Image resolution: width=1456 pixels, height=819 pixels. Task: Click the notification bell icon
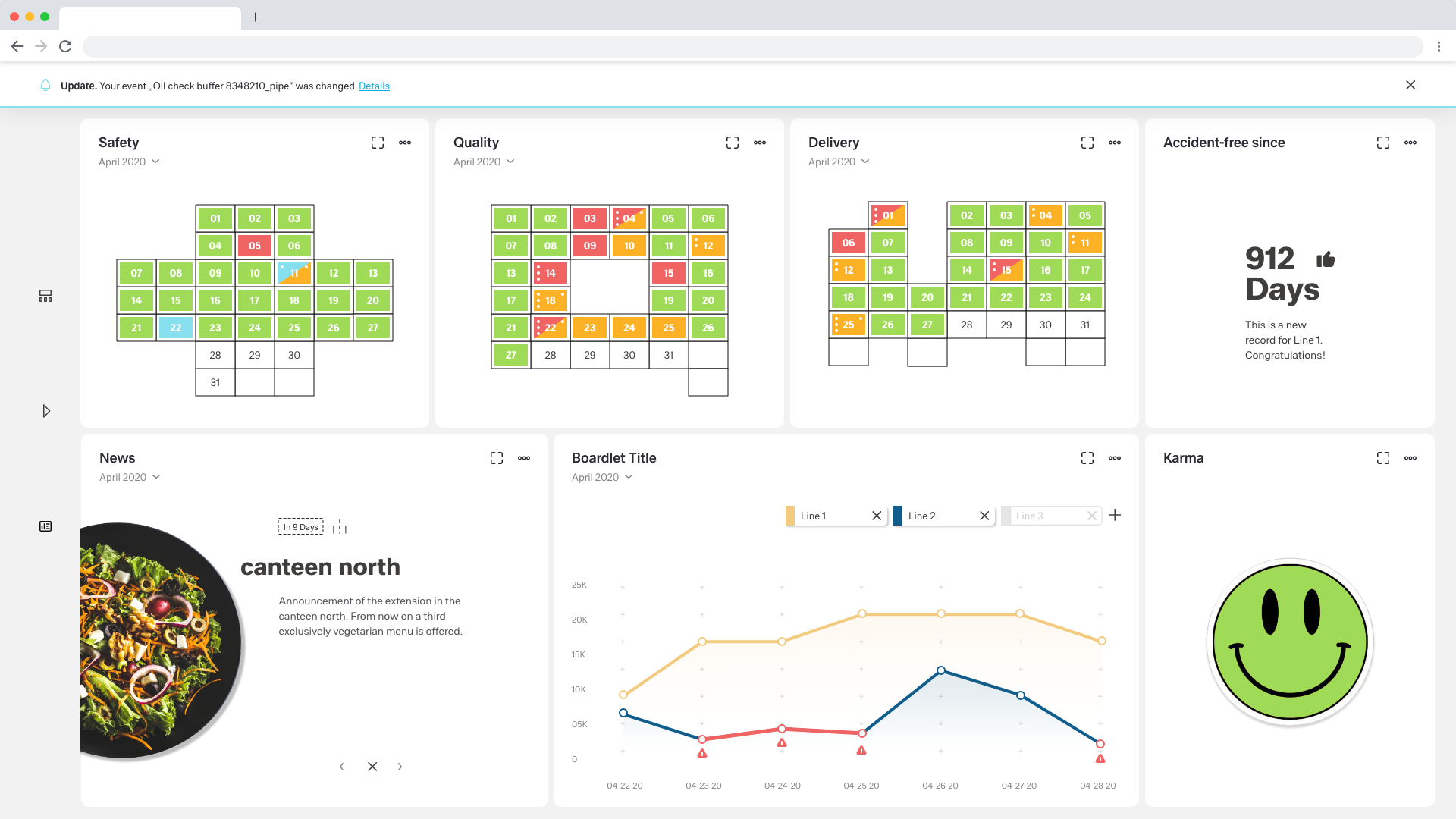pos(45,85)
